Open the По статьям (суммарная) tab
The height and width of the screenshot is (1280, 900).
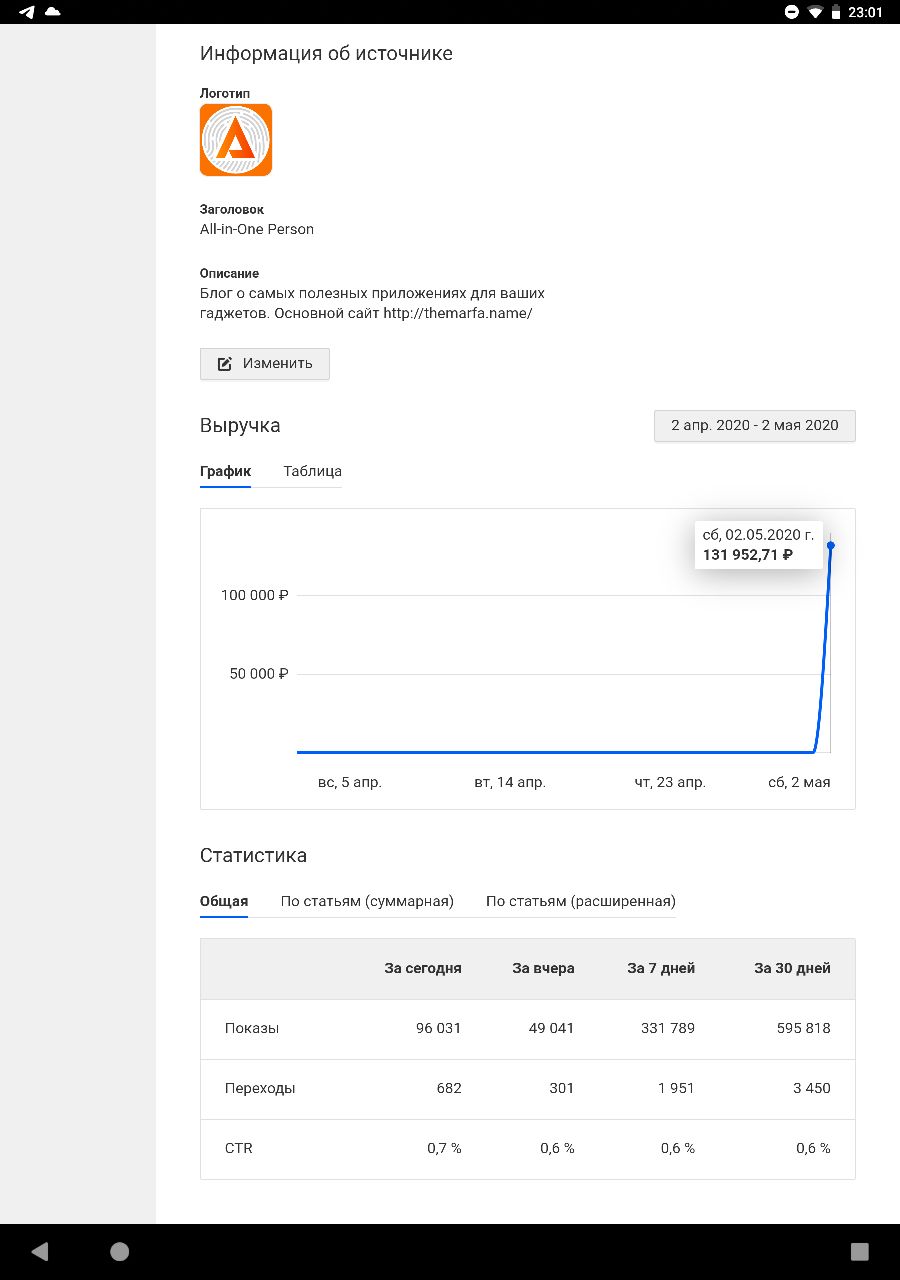coord(367,901)
